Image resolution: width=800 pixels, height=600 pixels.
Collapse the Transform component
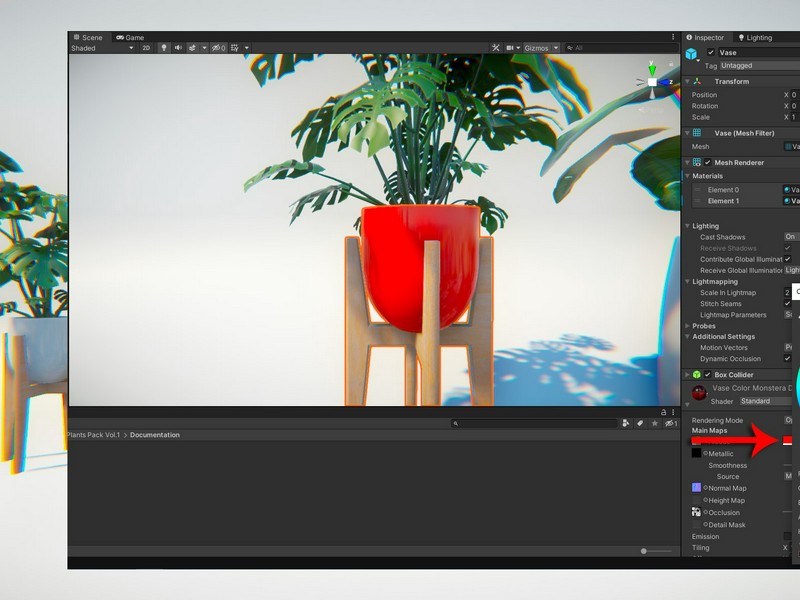687,81
